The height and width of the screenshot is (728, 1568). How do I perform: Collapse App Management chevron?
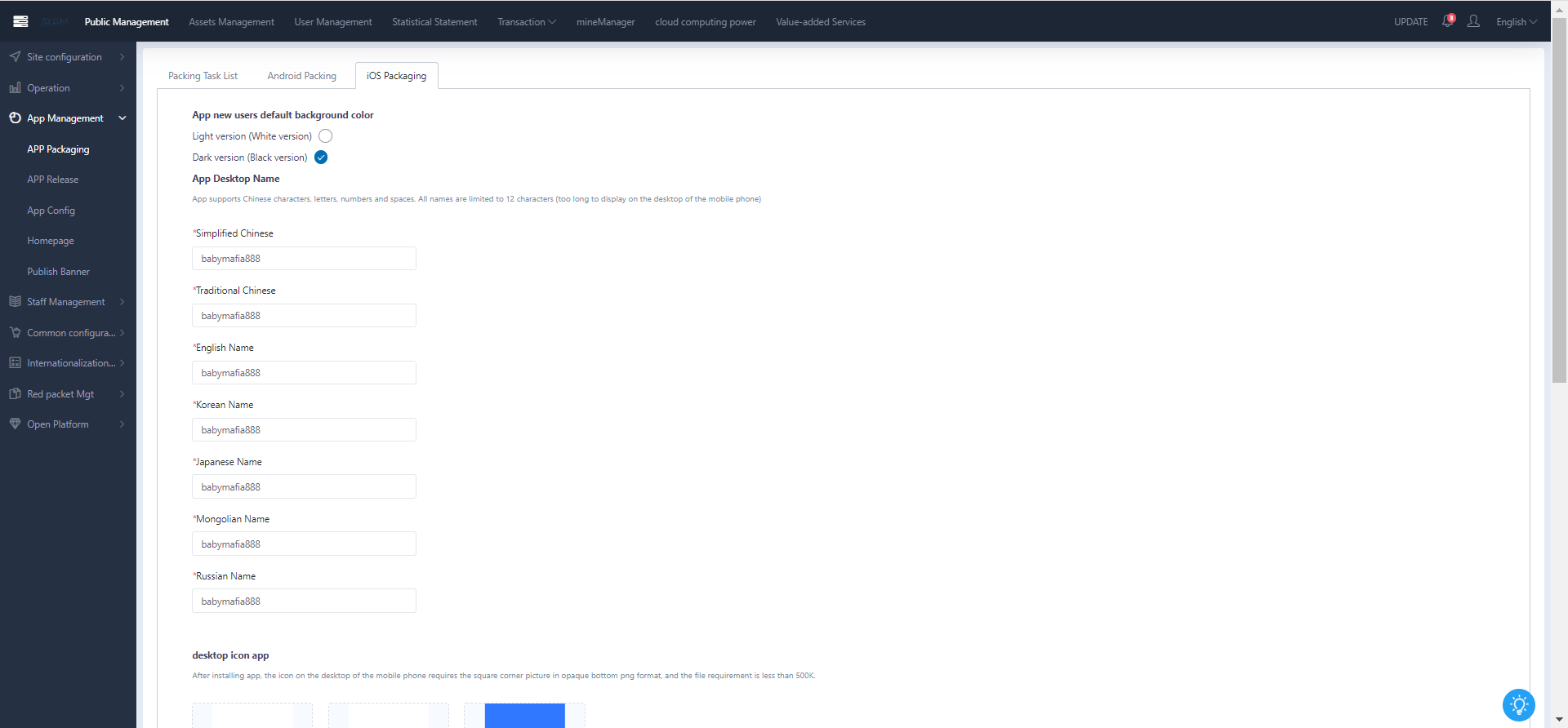tap(122, 118)
